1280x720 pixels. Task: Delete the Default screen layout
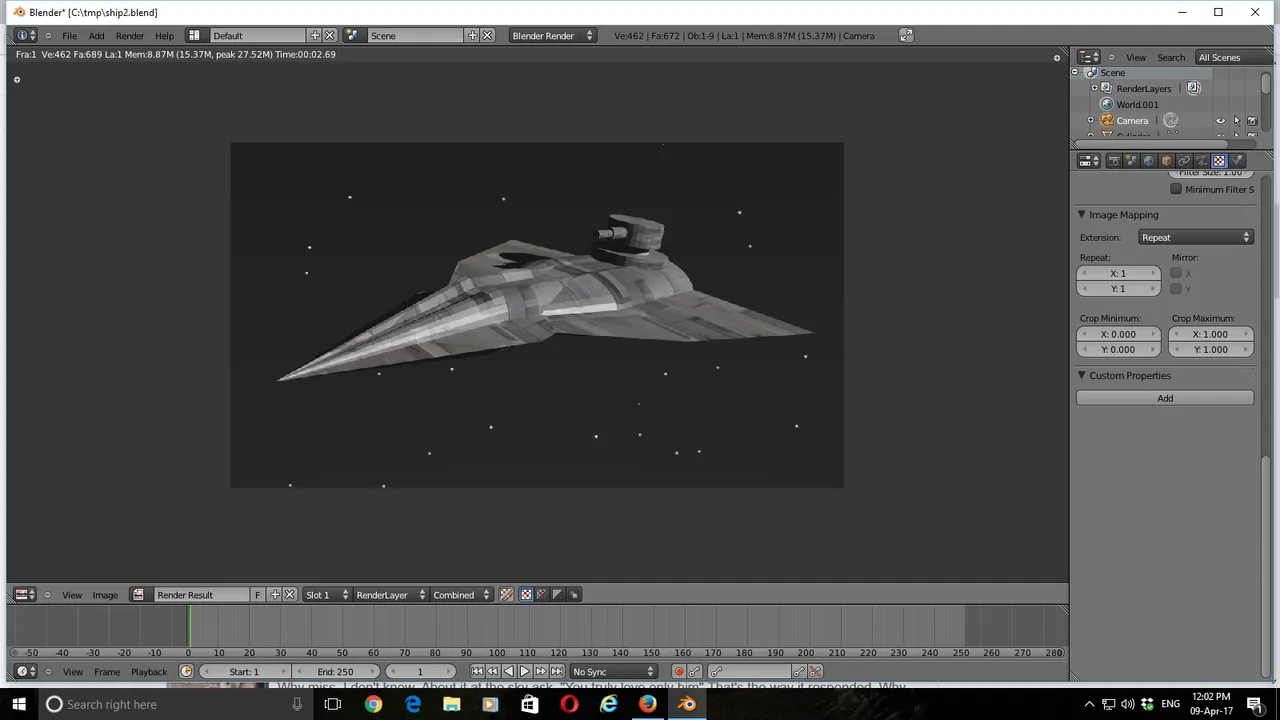(x=330, y=36)
